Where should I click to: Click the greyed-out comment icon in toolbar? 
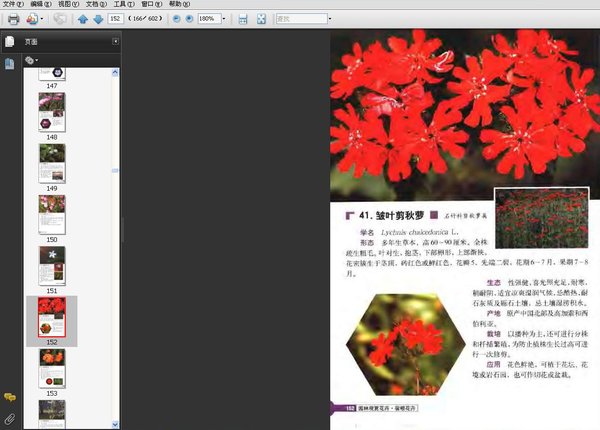click(60, 19)
